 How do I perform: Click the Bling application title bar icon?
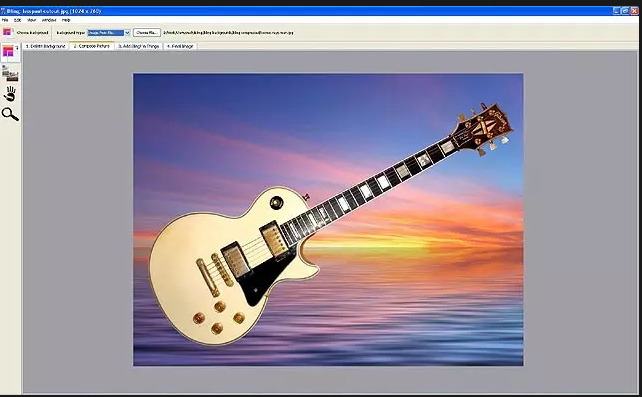pos(3,11)
